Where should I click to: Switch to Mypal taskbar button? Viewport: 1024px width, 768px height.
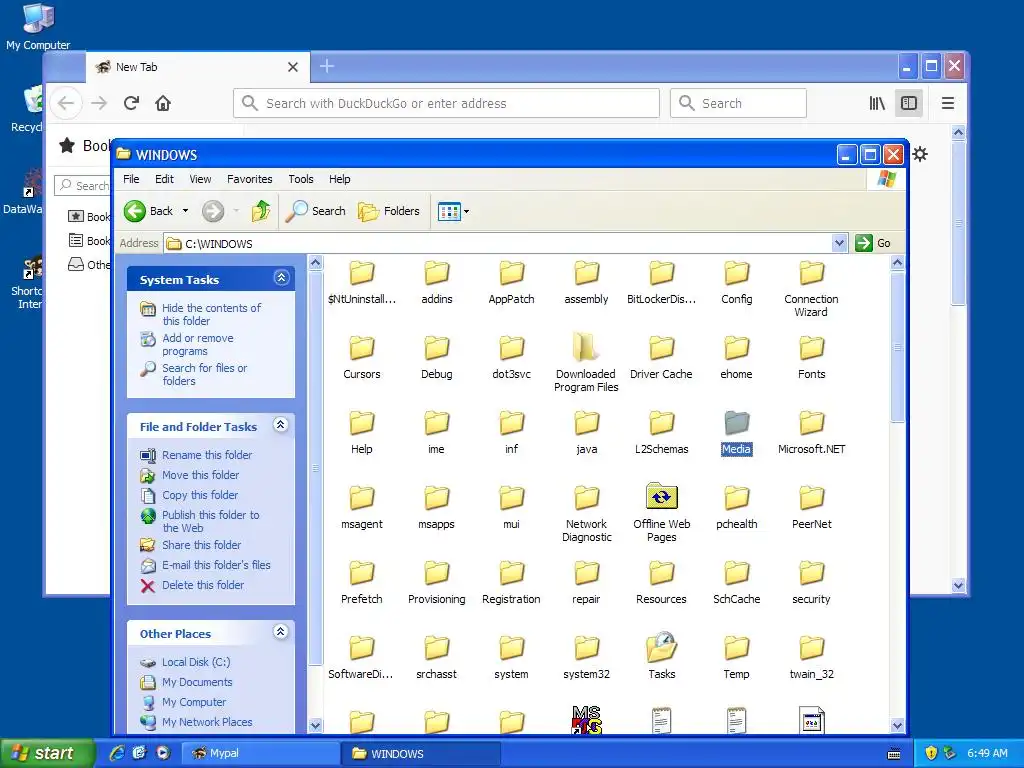coord(259,753)
